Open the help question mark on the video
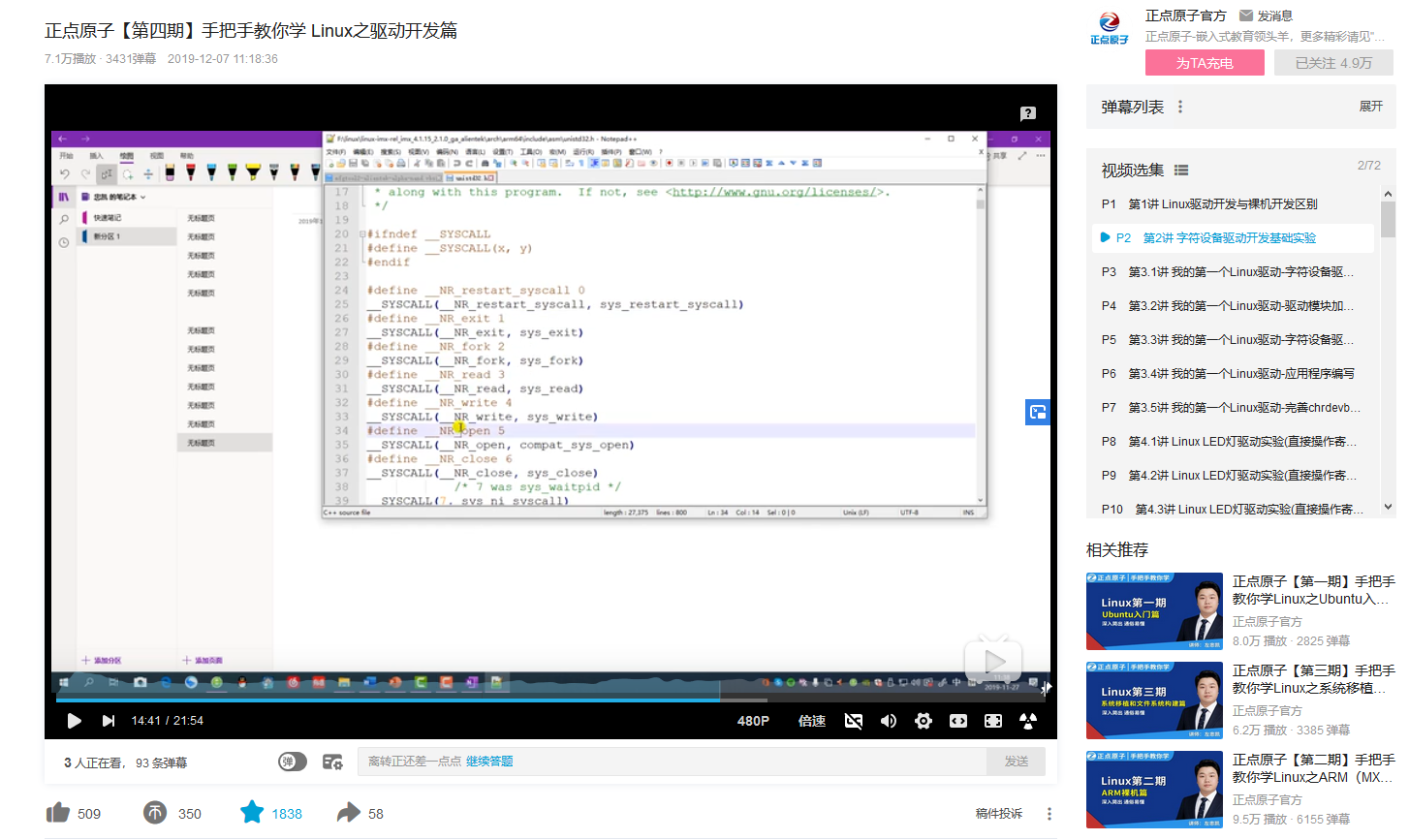This screenshot has width=1409, height=840. [x=1028, y=113]
